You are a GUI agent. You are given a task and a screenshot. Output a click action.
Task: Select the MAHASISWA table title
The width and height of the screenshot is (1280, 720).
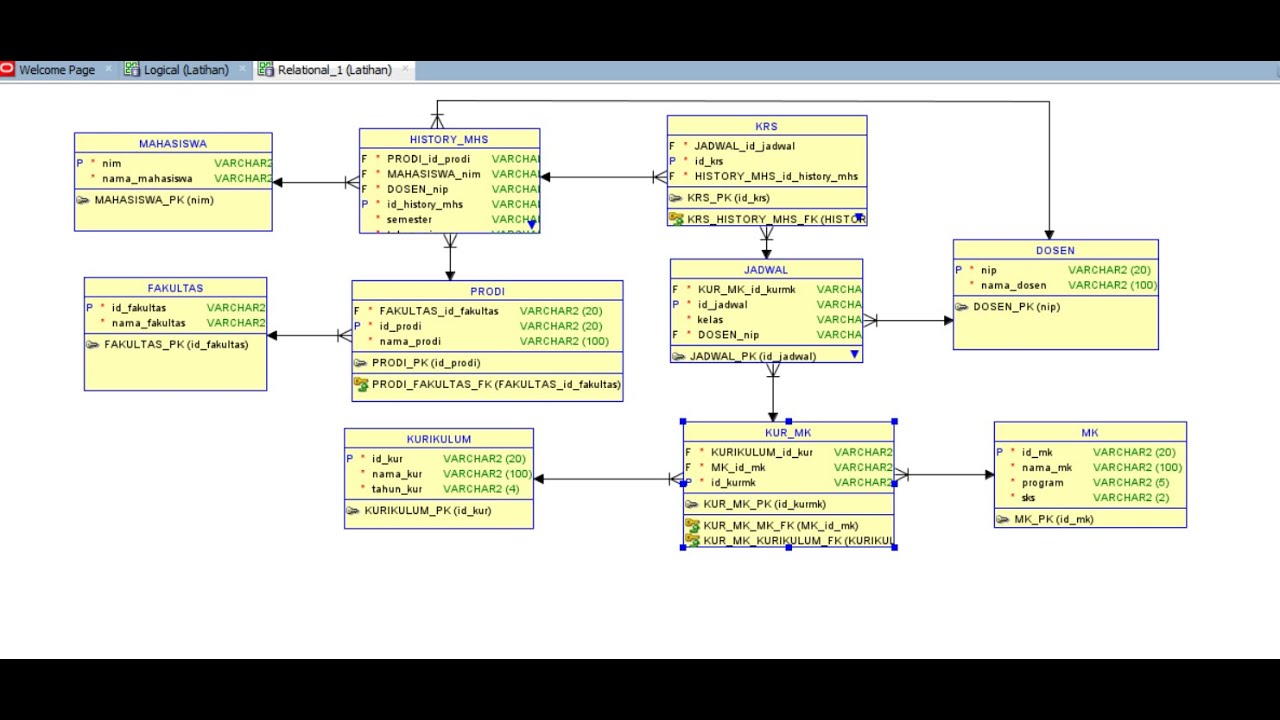[x=173, y=144]
